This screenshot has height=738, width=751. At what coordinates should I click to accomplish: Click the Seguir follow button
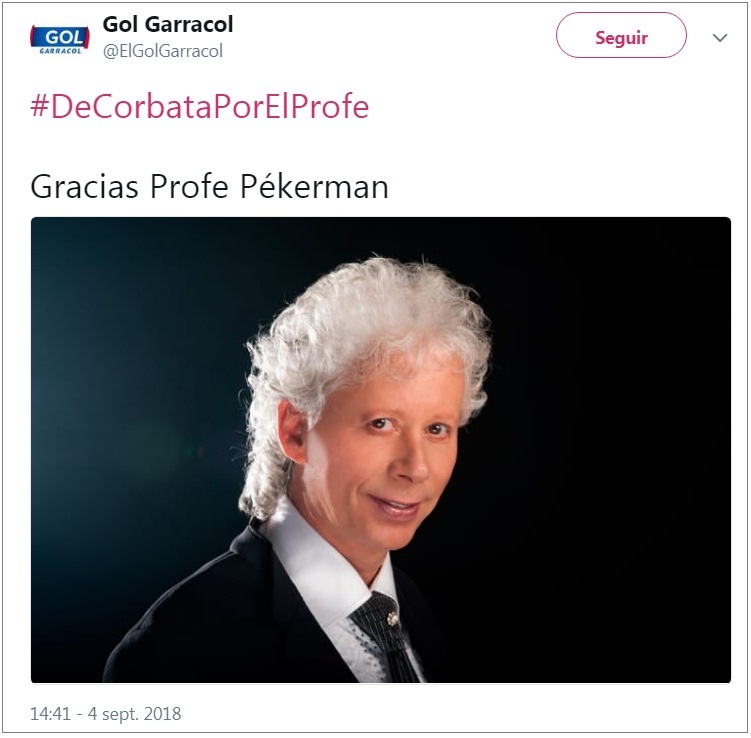pyautogui.click(x=621, y=35)
